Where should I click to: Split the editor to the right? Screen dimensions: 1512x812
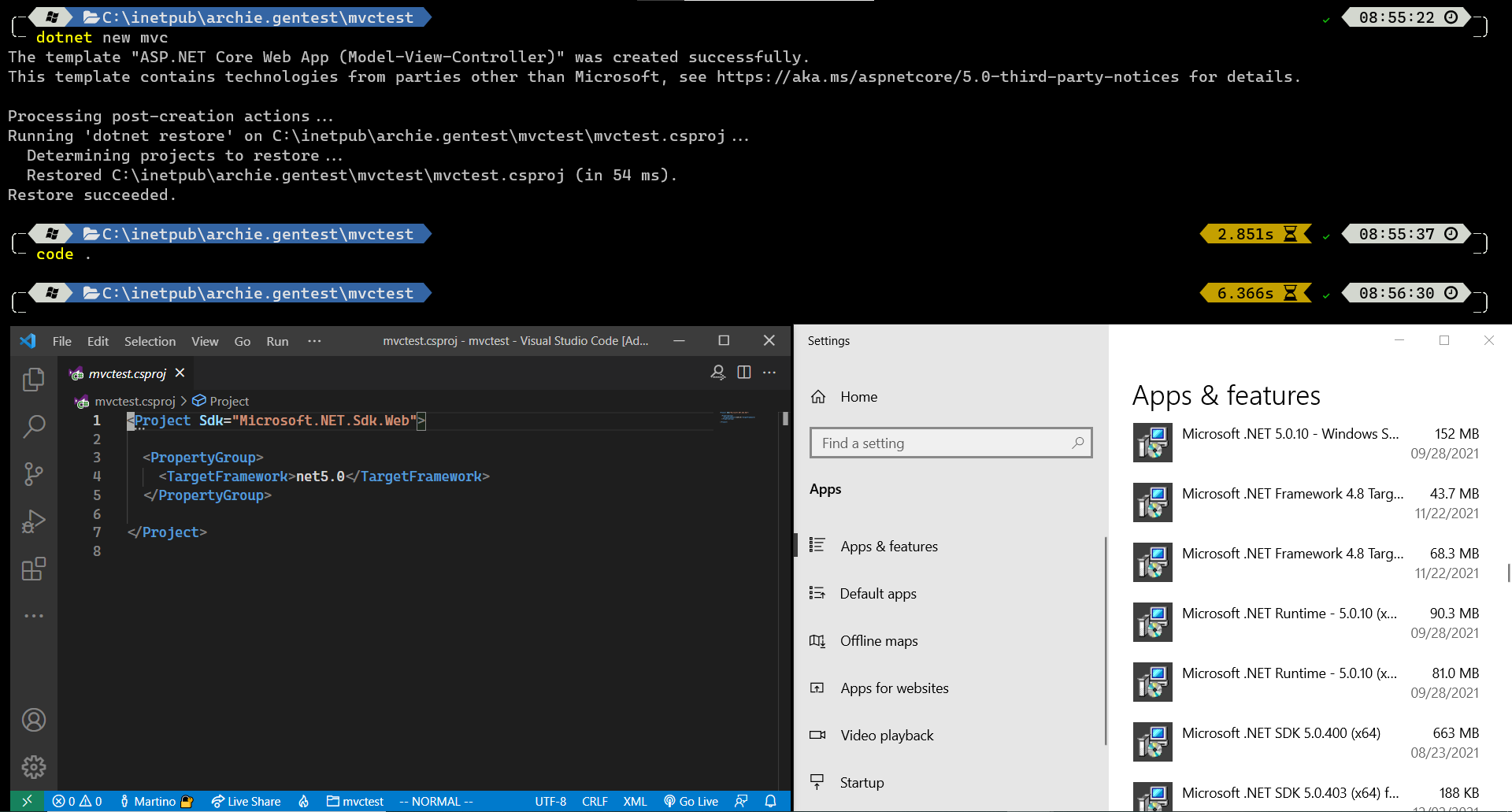coord(743,373)
